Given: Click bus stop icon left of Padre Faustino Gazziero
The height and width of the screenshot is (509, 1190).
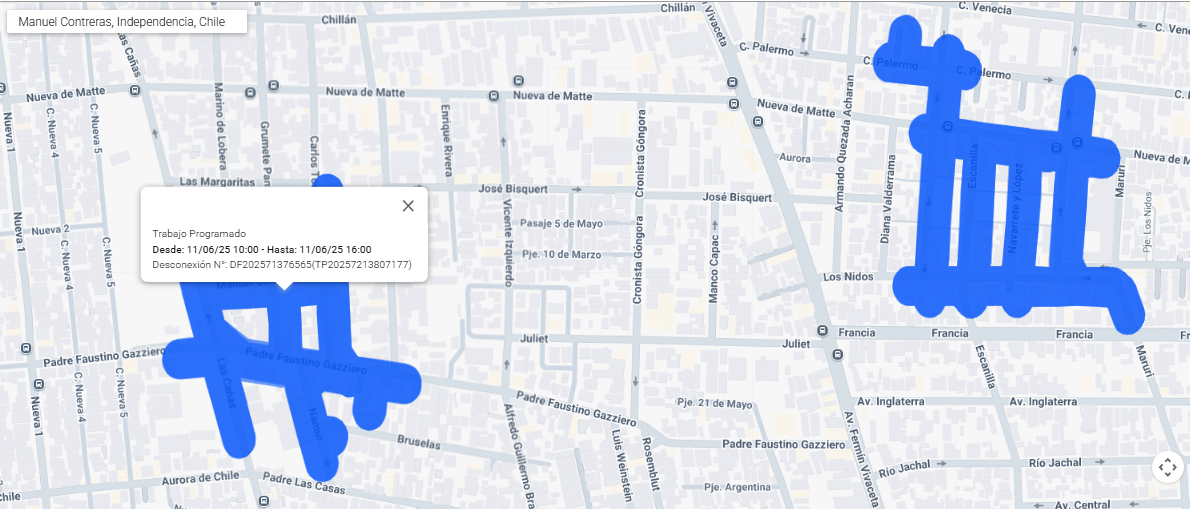Looking at the screenshot, I should (x=27, y=348).
